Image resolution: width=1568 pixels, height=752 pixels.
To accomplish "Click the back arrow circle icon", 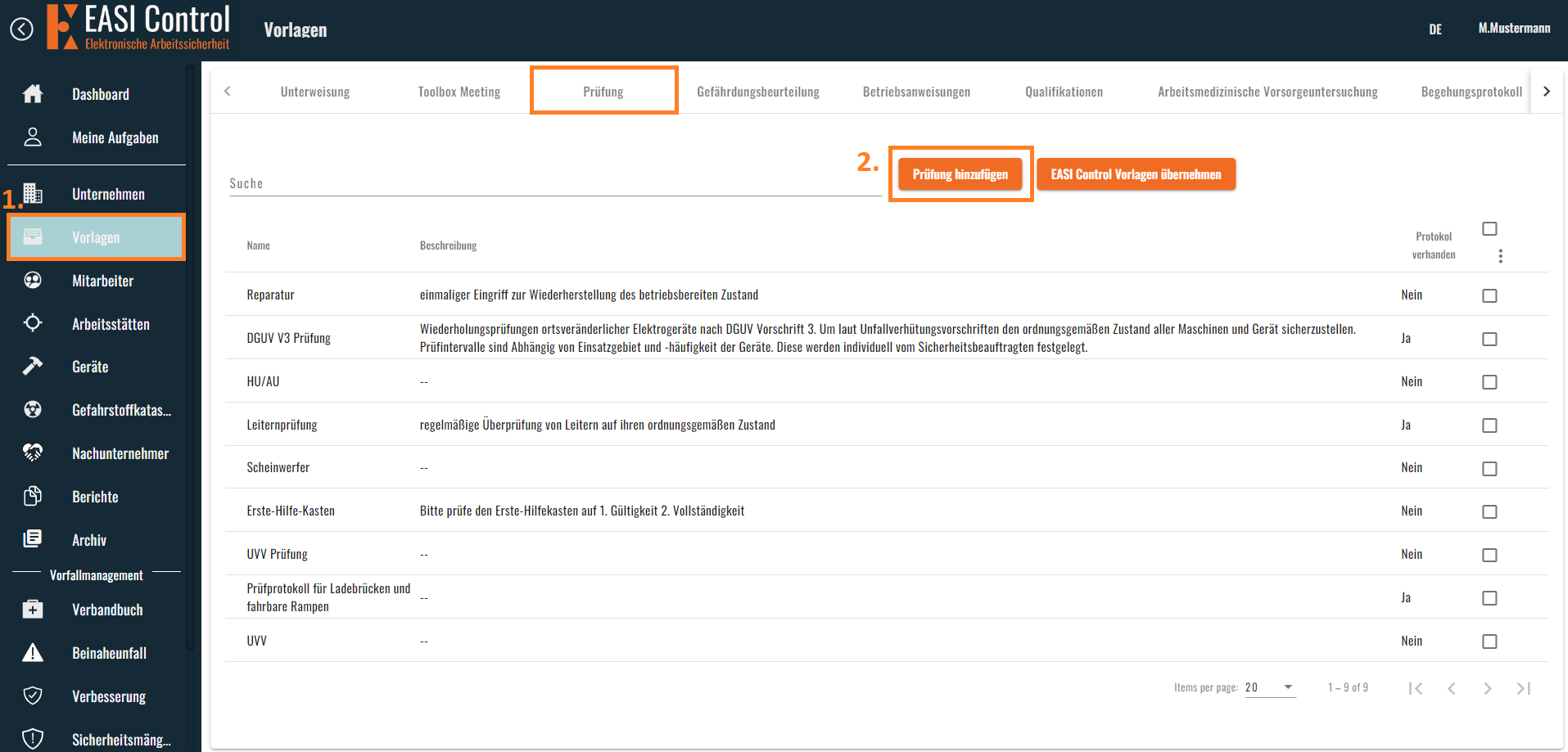I will click(x=22, y=29).
